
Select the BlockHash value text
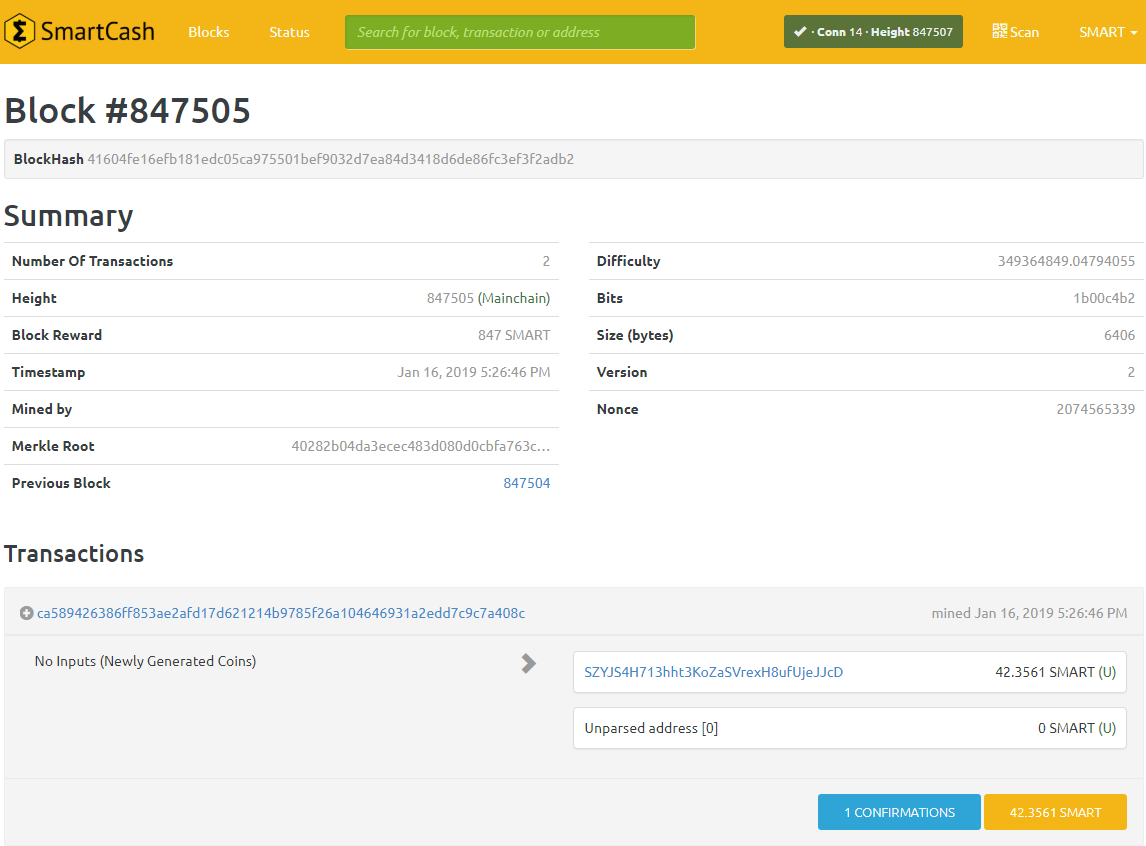coord(330,159)
